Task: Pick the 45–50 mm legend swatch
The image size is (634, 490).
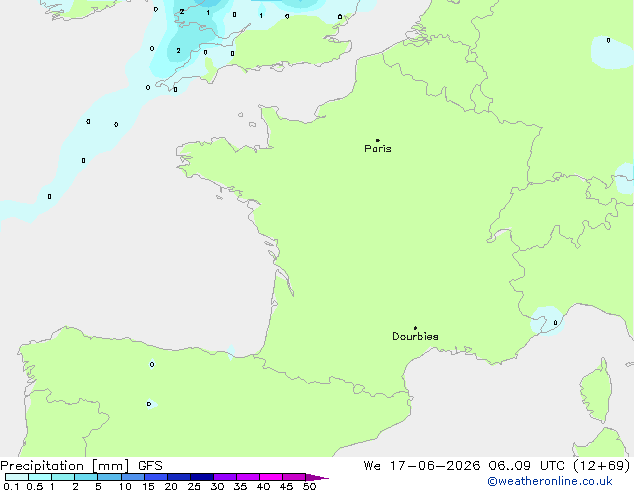Action: tap(294, 477)
